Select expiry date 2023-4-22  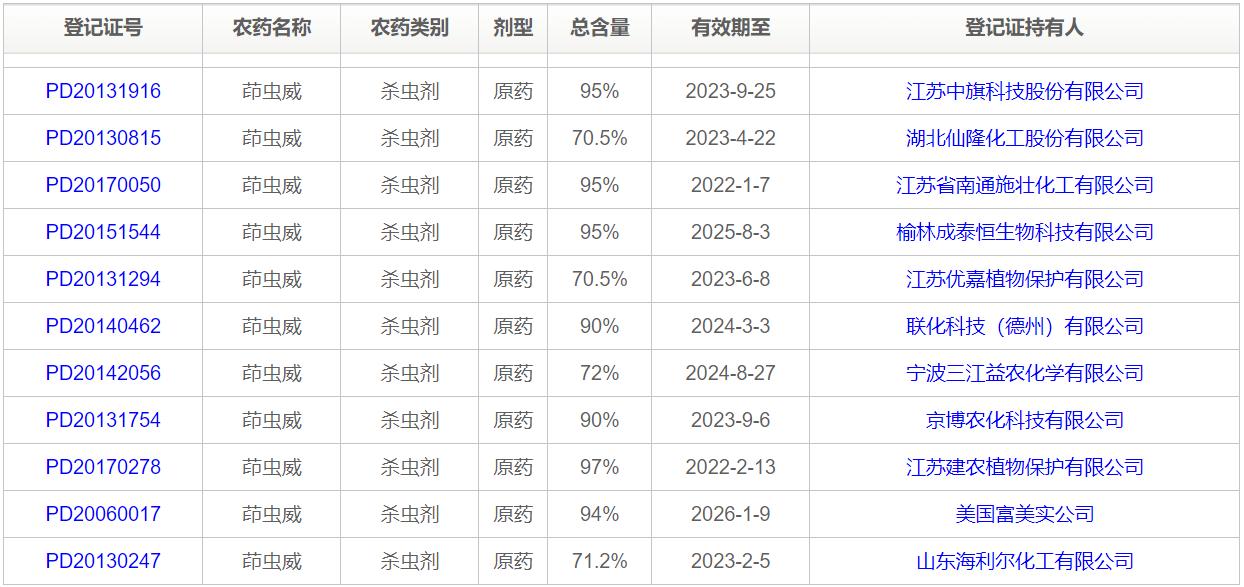(x=730, y=138)
